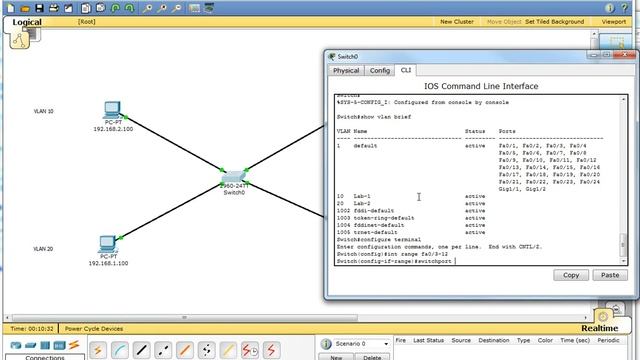
Task: Click the Fire column header
Action: point(401,340)
